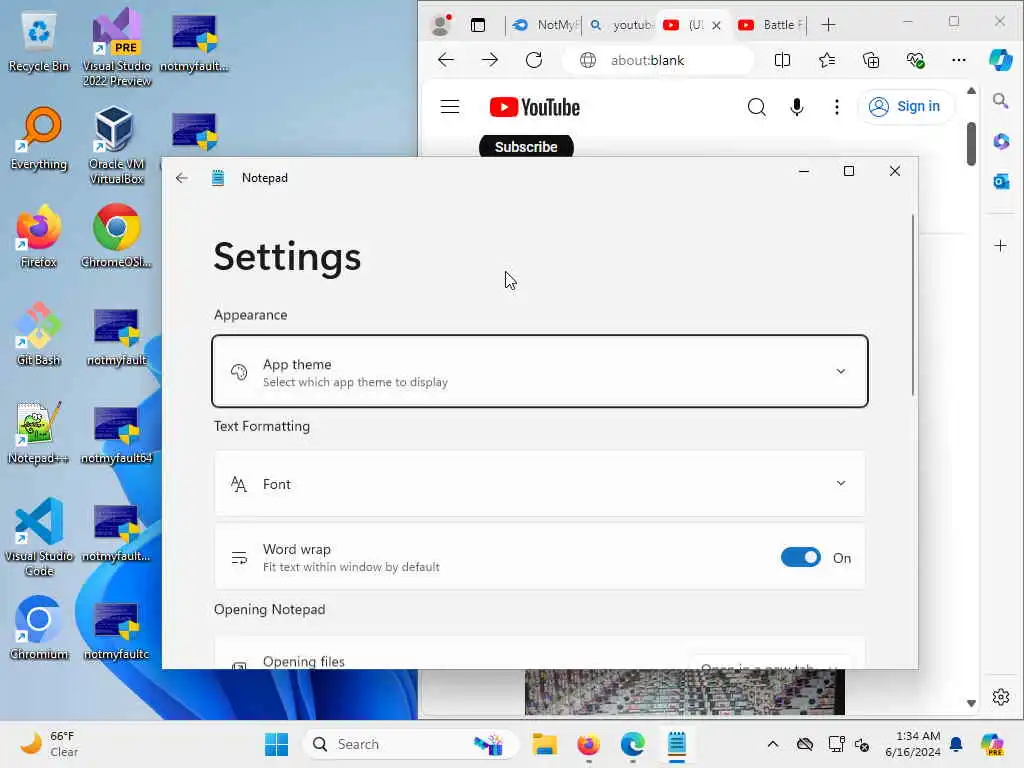1024x768 pixels.
Task: Toggle Edge split screen icon
Action: coord(782,60)
